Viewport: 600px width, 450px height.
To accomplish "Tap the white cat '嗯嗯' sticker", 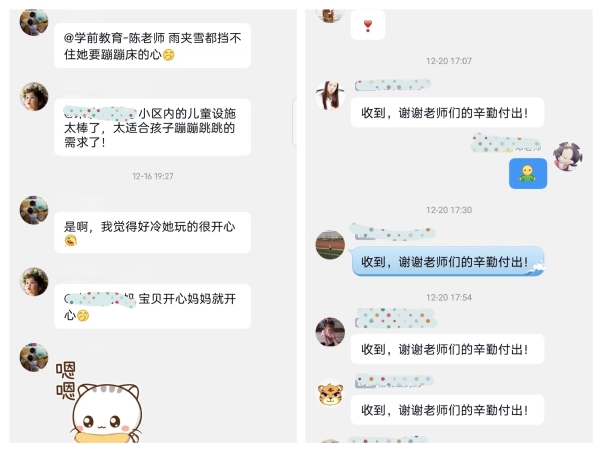I will pos(99,401).
